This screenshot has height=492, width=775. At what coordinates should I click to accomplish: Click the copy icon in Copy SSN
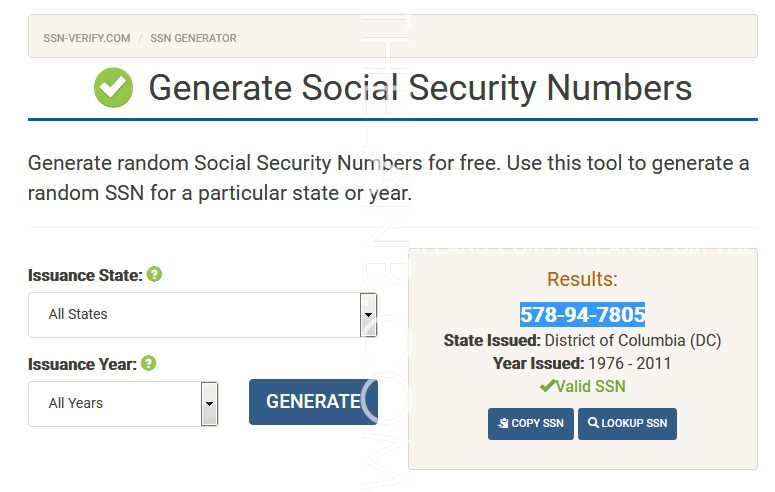(x=503, y=423)
